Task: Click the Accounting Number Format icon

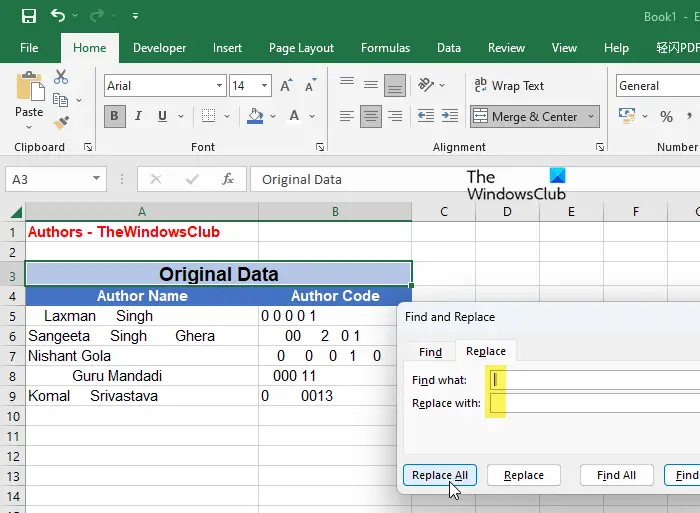Action: (627, 116)
